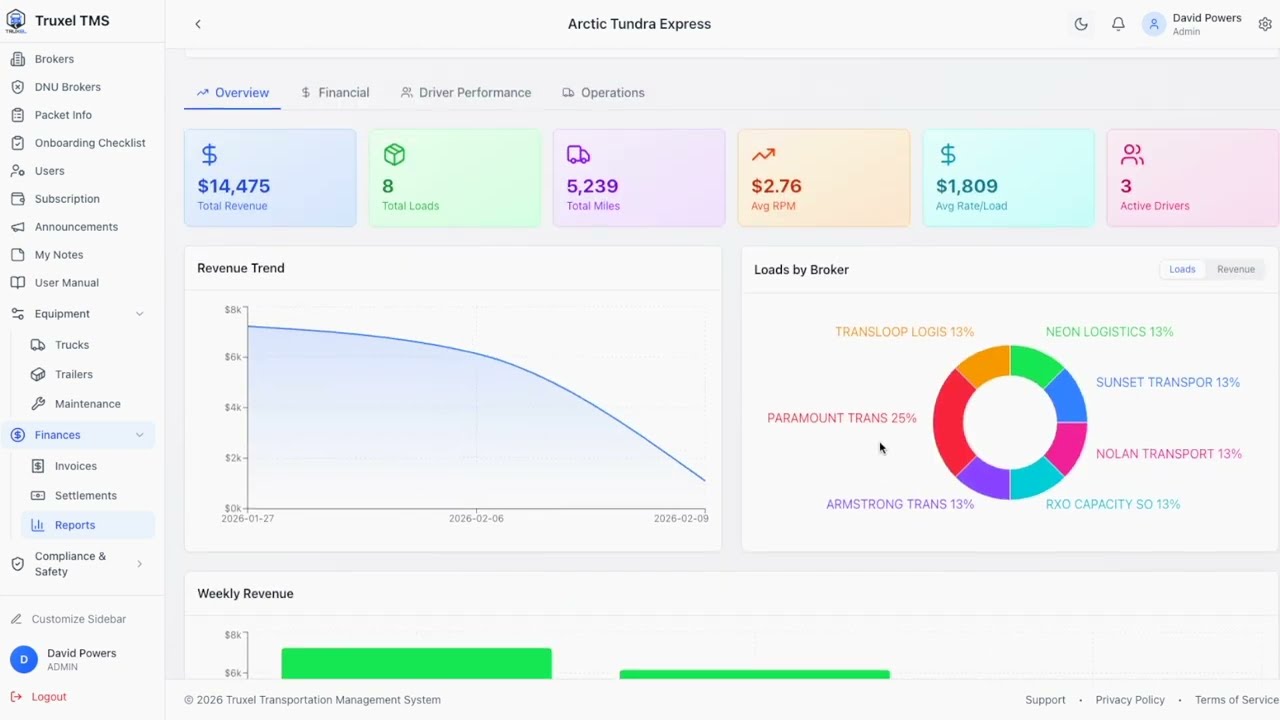Click the Customize Sidebar pencil option
1280x720 pixels.
pos(69,619)
